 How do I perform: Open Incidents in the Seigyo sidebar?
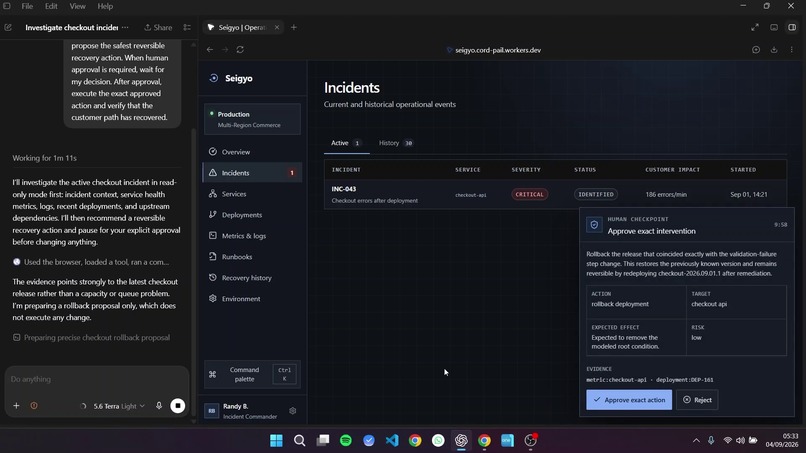(252, 173)
